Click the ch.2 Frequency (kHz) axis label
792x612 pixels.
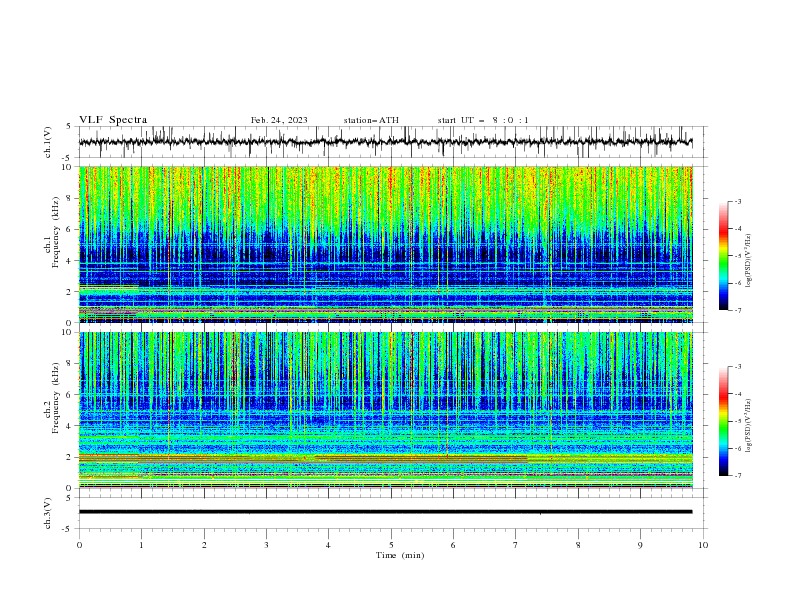point(52,398)
